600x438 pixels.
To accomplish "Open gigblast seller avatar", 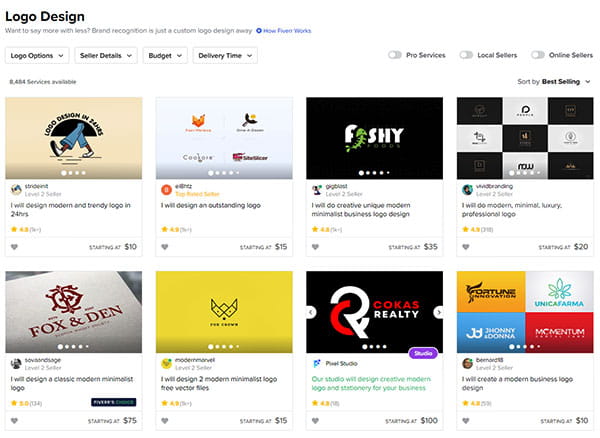I will [x=317, y=189].
